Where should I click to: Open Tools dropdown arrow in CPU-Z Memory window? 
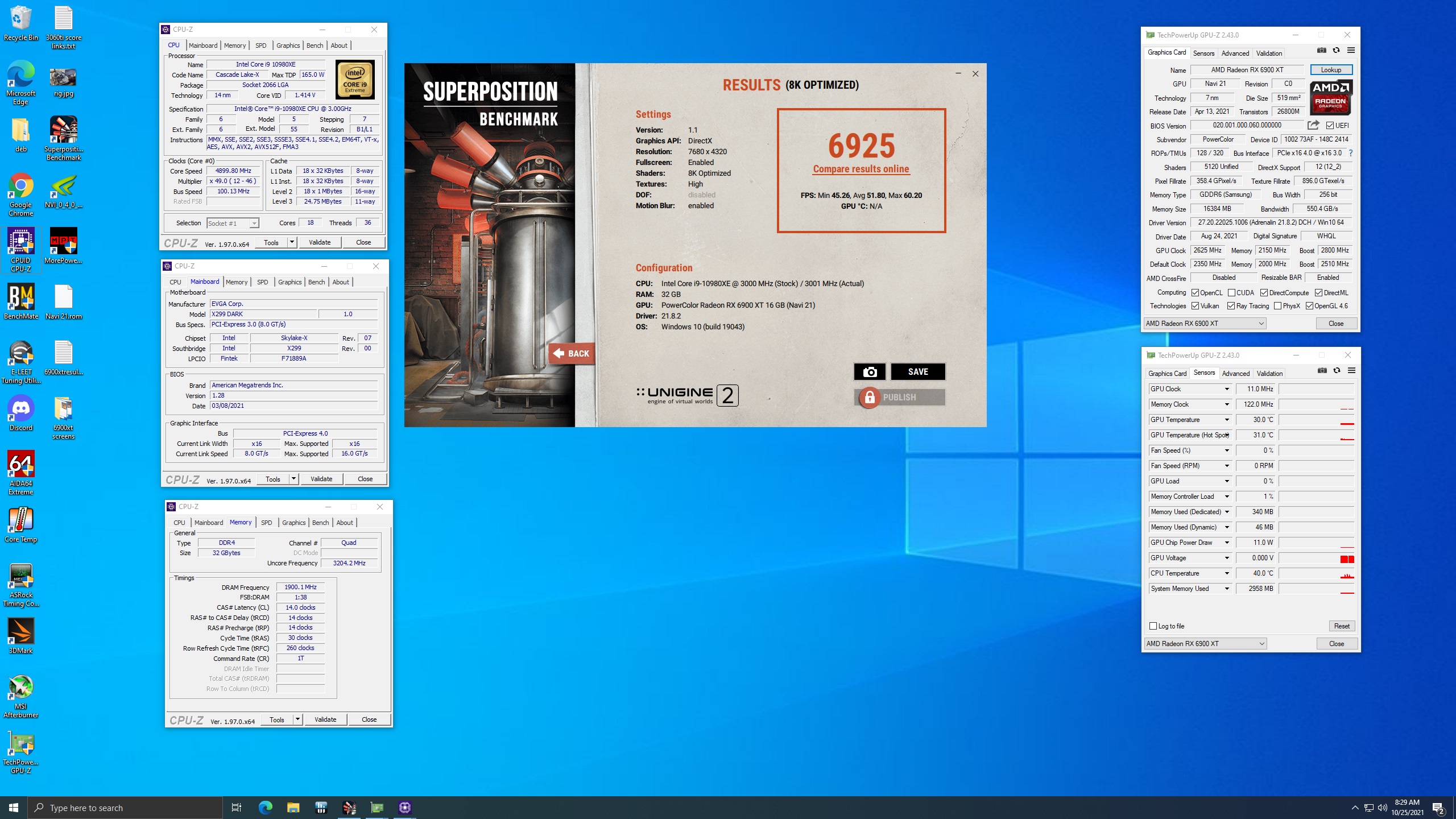[297, 719]
